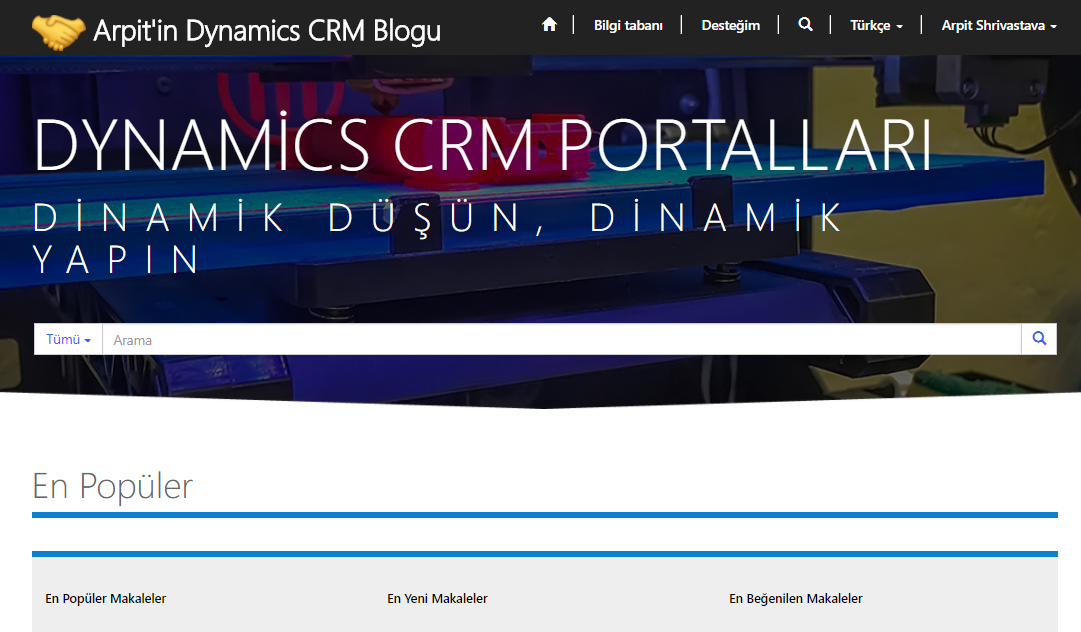
Task: Open the Desteğim menu item
Action: (730, 26)
